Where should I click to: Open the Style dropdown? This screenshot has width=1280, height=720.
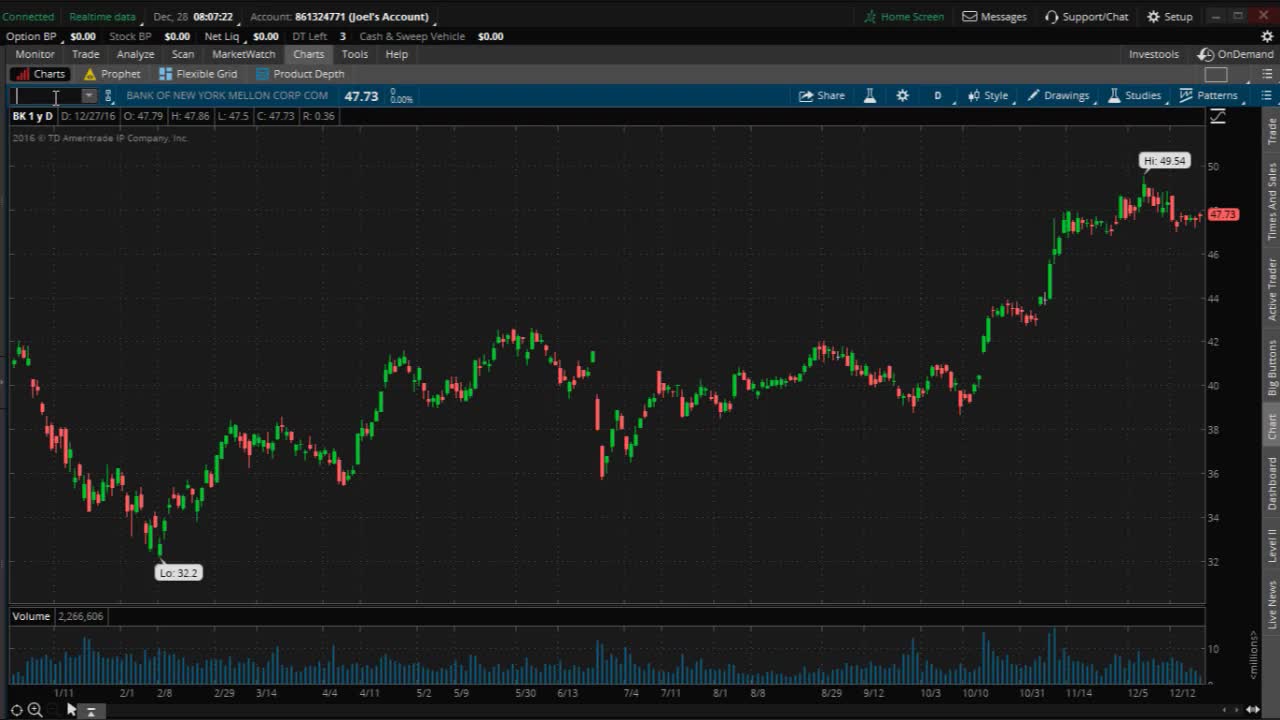click(x=988, y=96)
